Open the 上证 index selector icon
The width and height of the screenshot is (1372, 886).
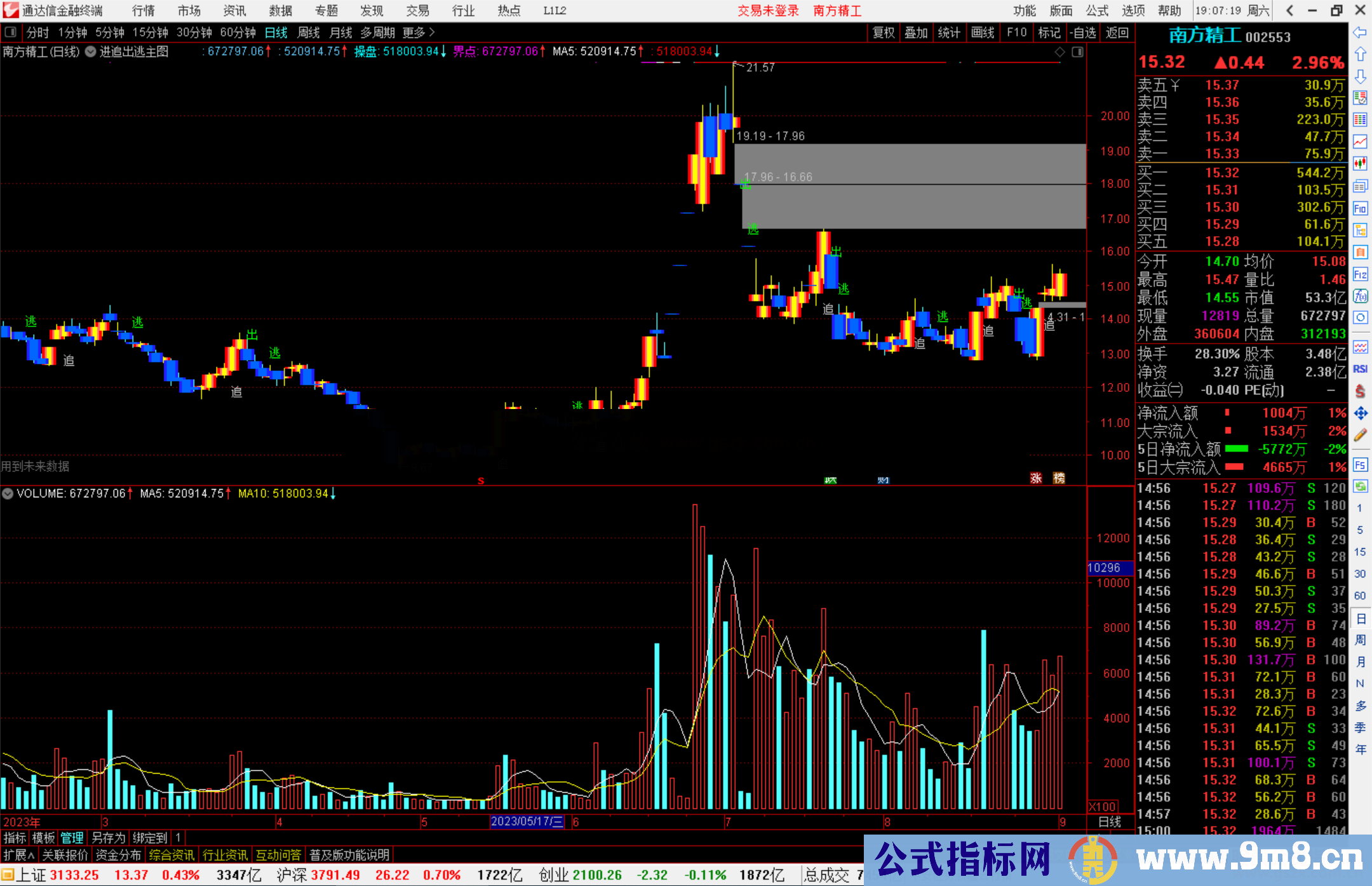click(8, 875)
